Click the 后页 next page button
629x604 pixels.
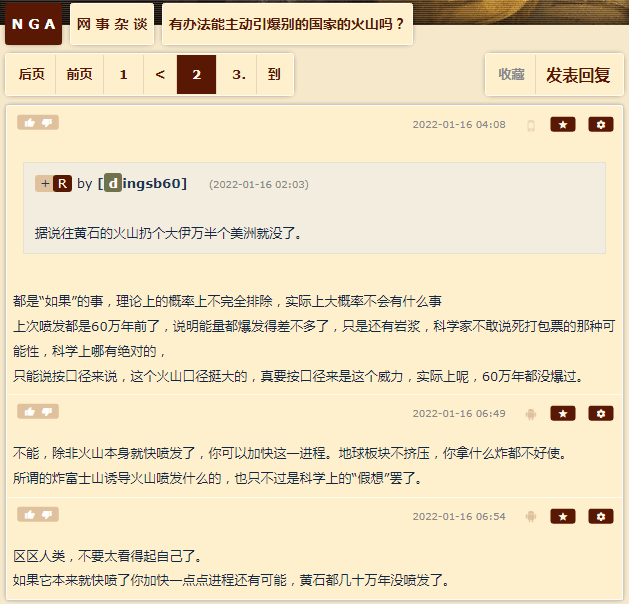coord(31,75)
